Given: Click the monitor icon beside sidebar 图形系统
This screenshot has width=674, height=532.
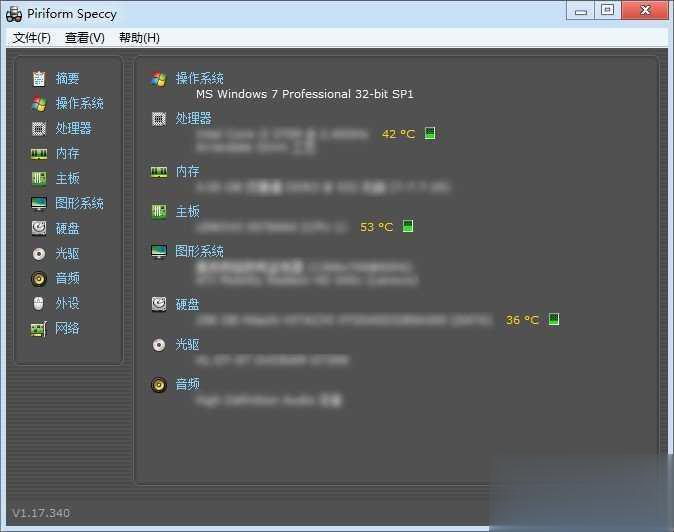Looking at the screenshot, I should click(39, 203).
